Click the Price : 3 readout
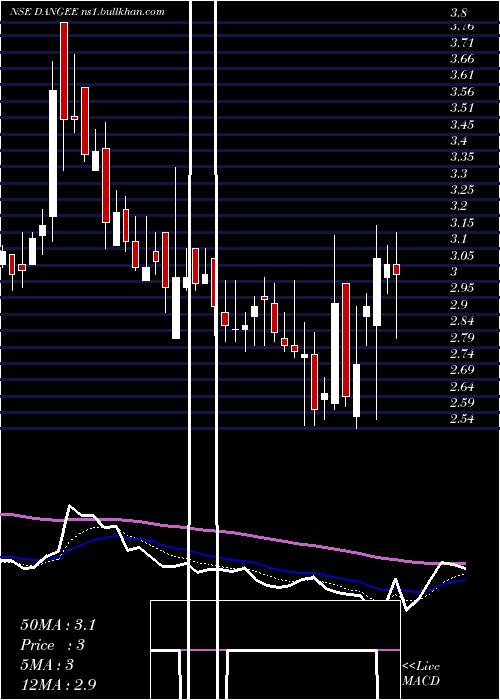This screenshot has width=500, height=700. (x=53, y=645)
